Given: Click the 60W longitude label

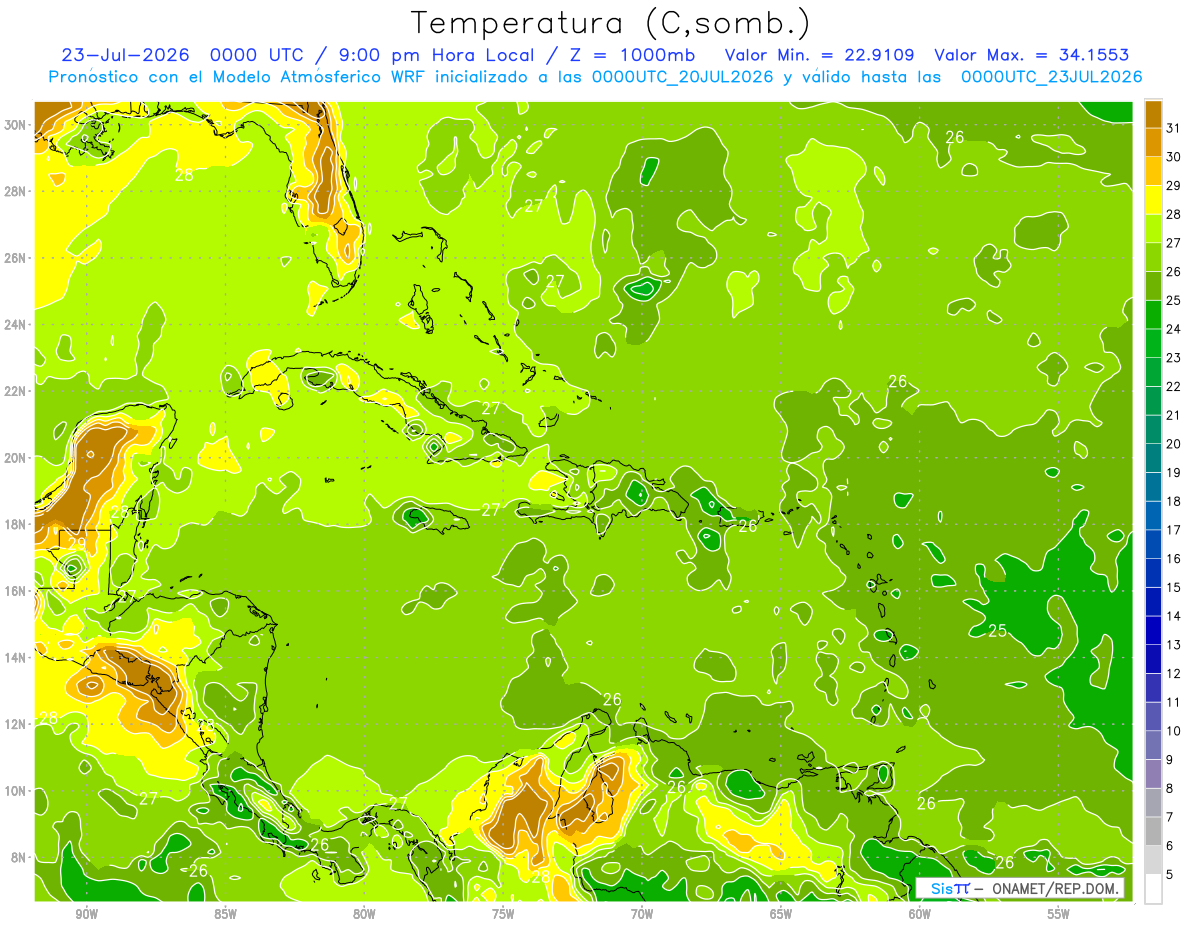Looking at the screenshot, I should click(x=920, y=915).
